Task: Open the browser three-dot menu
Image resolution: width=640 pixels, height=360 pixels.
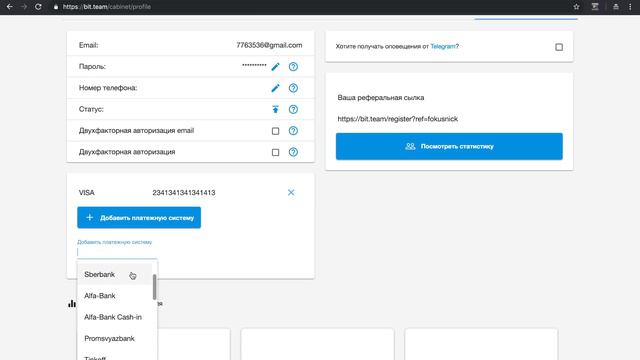Action: [x=630, y=7]
